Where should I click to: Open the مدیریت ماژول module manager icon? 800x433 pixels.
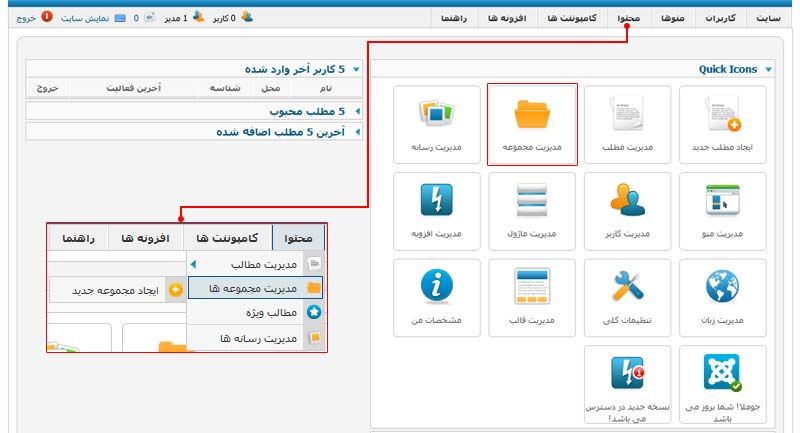pos(532,210)
